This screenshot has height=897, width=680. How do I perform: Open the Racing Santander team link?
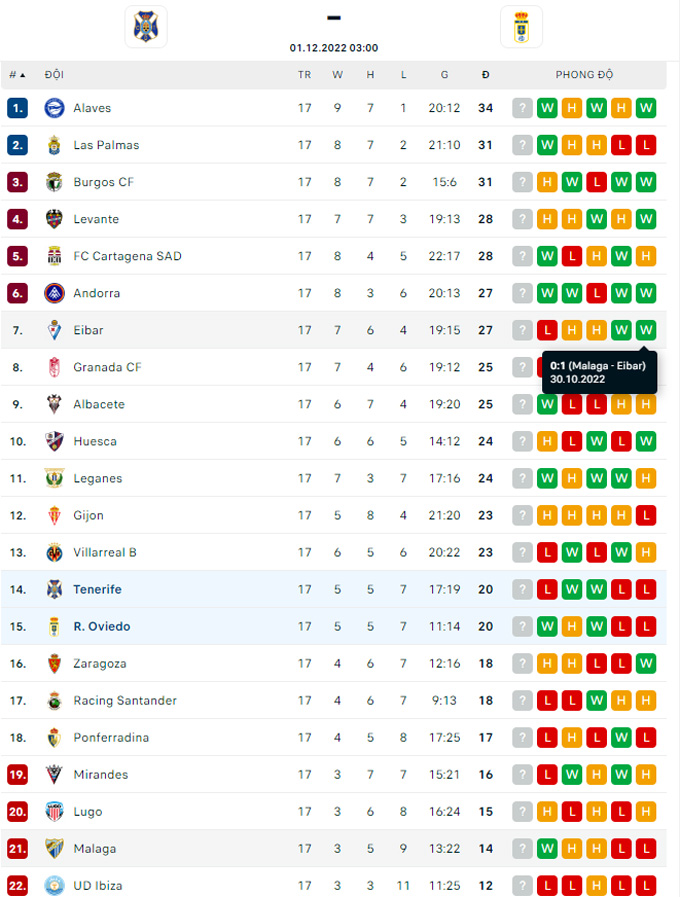(125, 701)
